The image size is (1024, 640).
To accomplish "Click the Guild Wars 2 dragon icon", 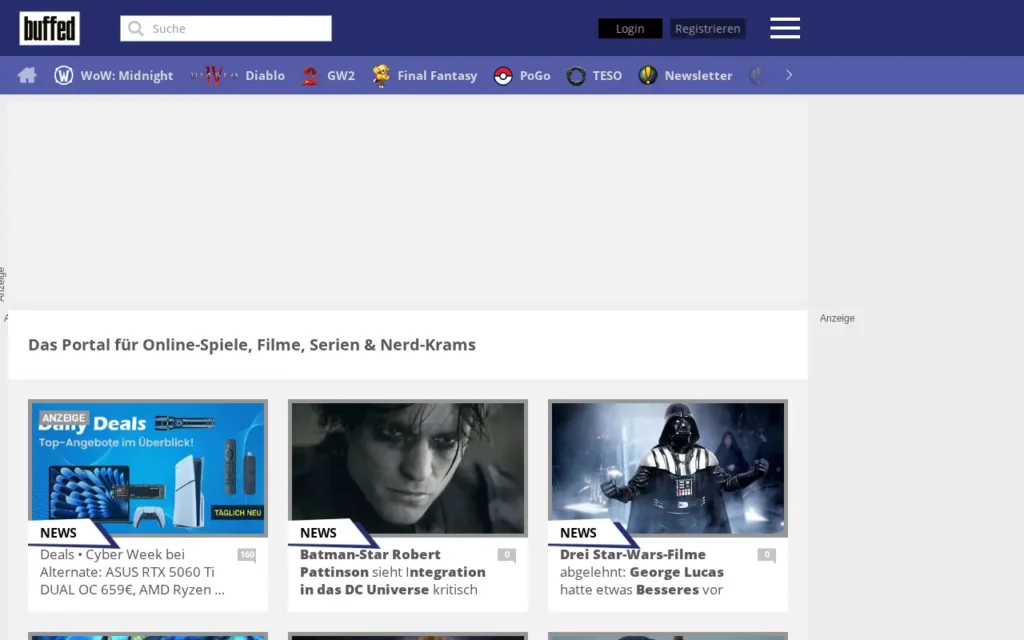I will 310,76.
